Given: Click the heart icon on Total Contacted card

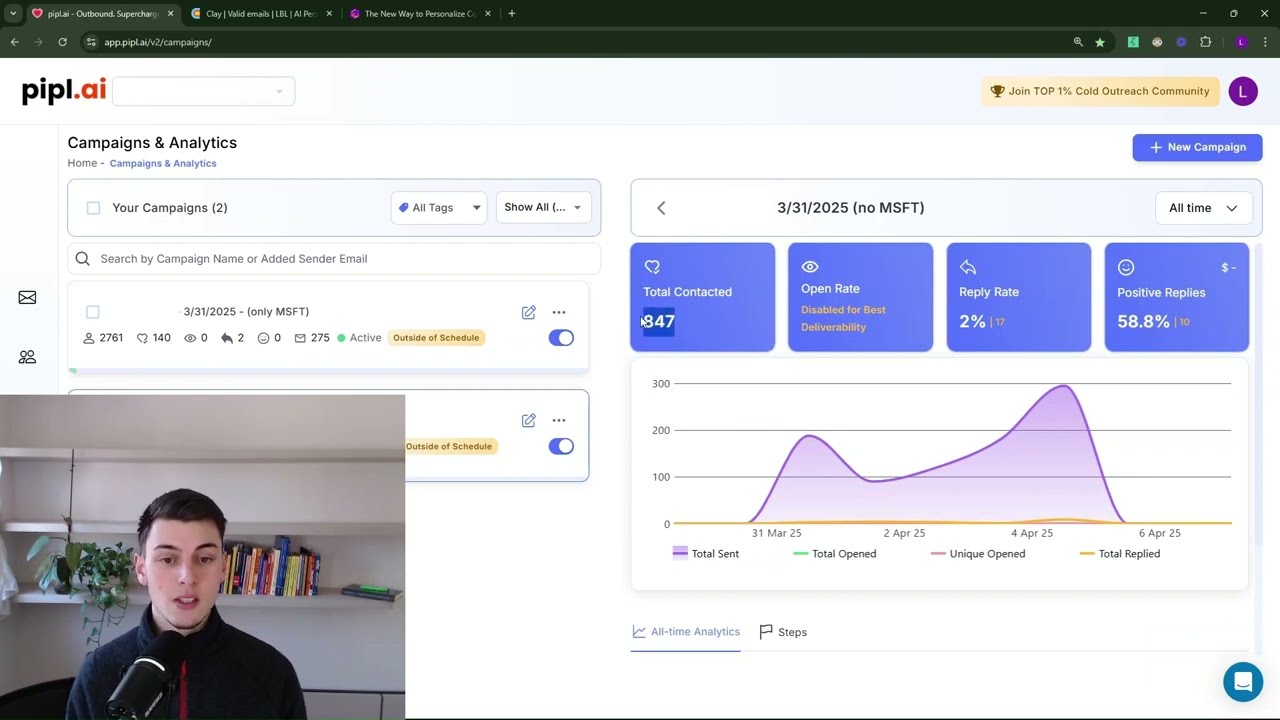Looking at the screenshot, I should [652, 267].
